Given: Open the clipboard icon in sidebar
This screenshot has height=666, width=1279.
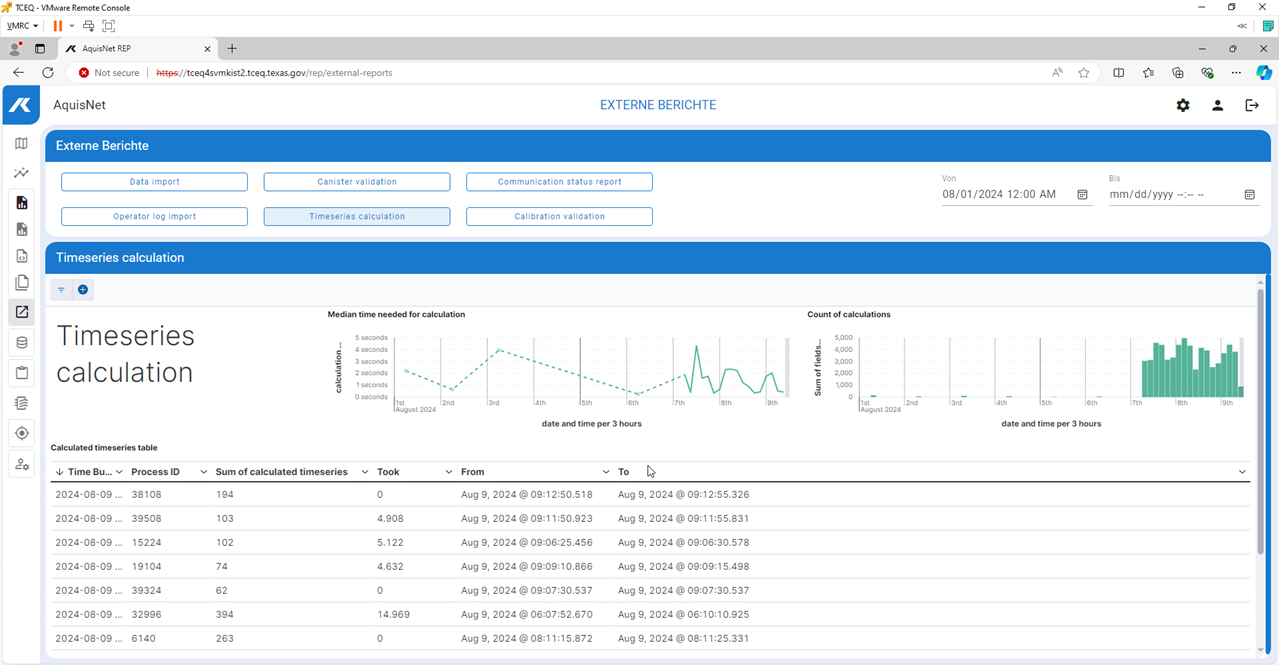Looking at the screenshot, I should 21,373.
